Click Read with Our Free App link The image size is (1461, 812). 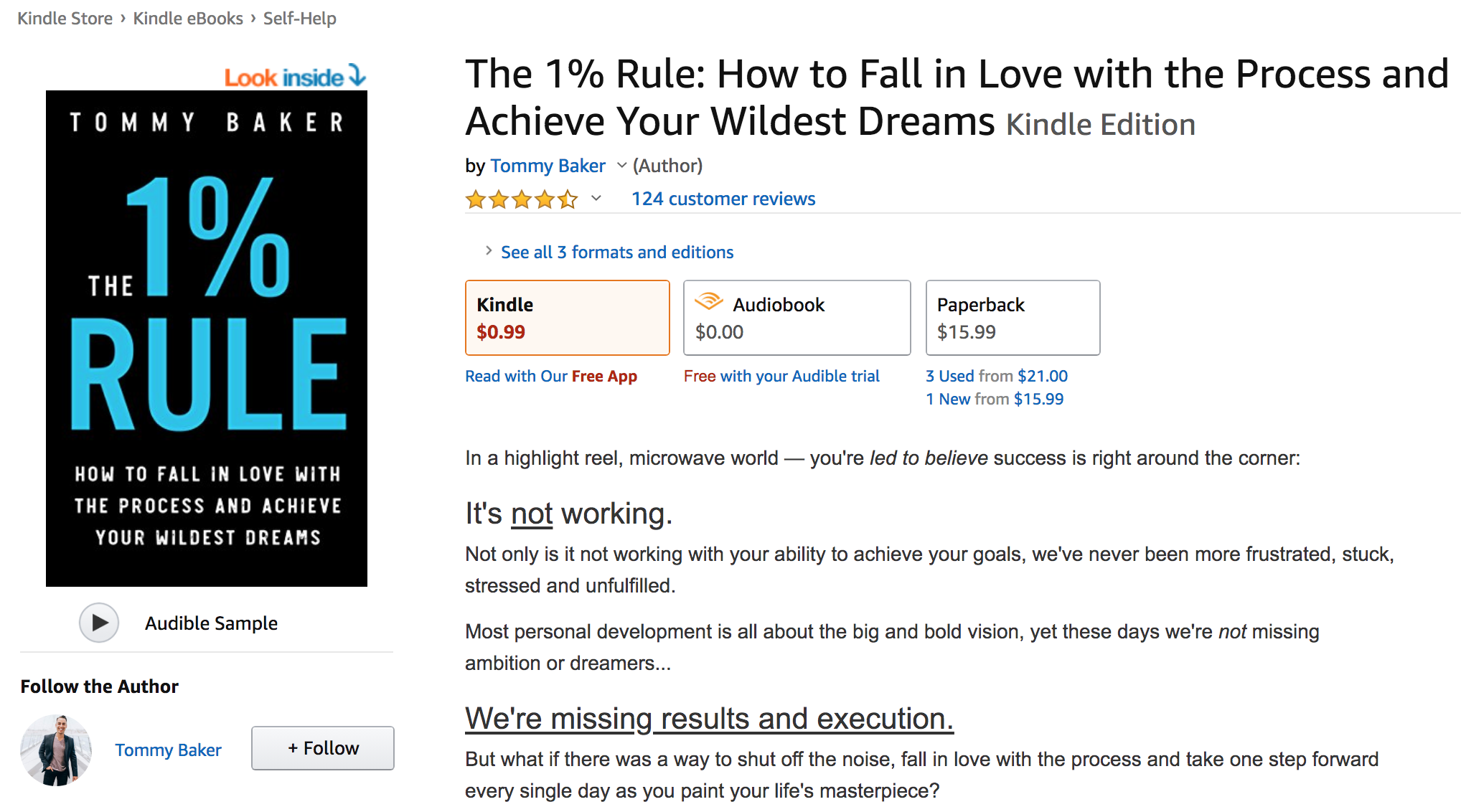pyautogui.click(x=550, y=376)
